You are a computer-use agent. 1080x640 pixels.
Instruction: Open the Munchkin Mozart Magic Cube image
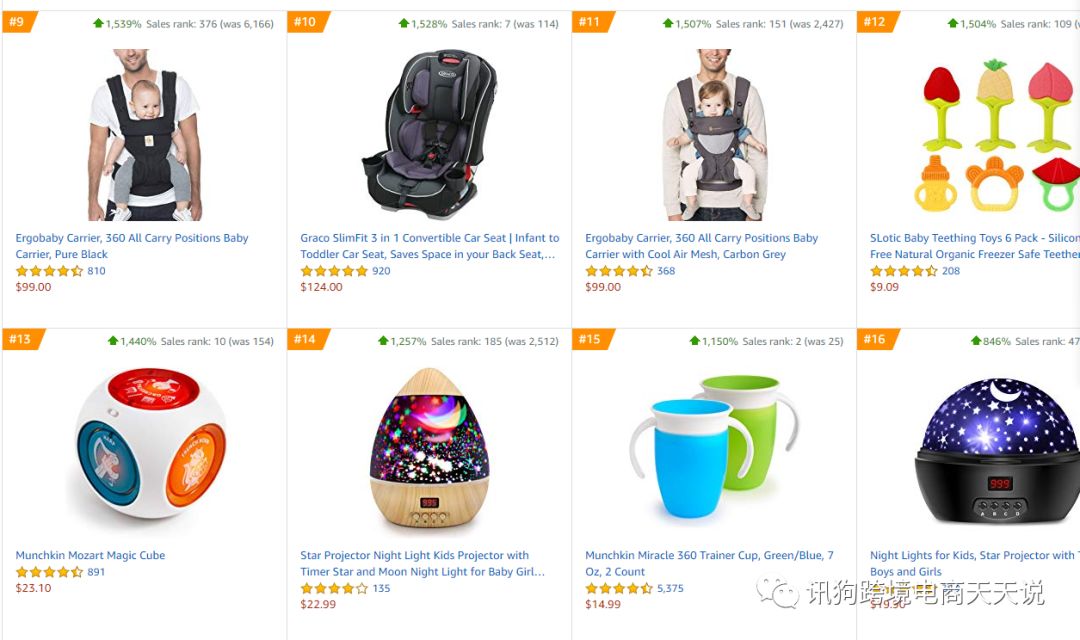[150, 444]
